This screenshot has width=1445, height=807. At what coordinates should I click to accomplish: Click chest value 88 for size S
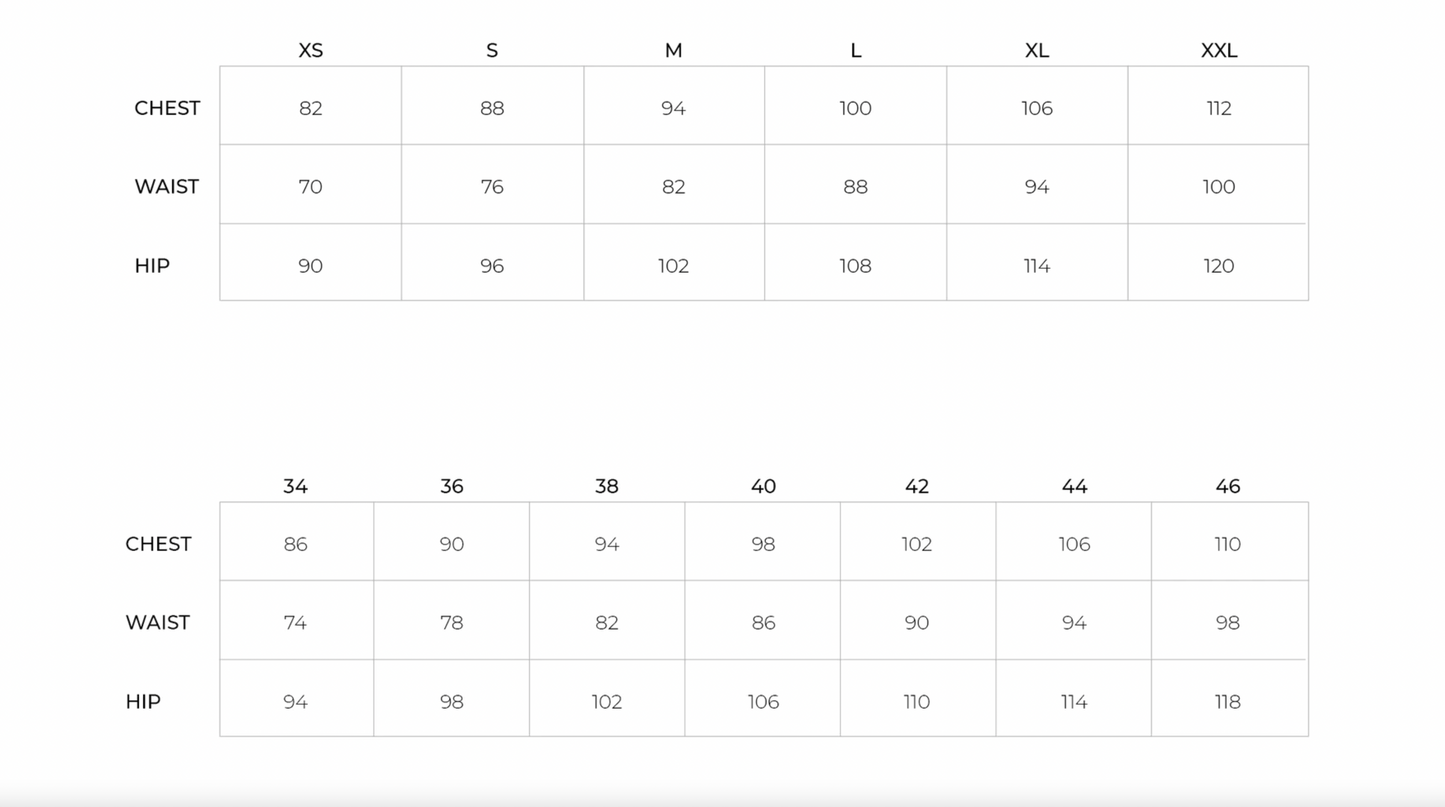tap(492, 108)
